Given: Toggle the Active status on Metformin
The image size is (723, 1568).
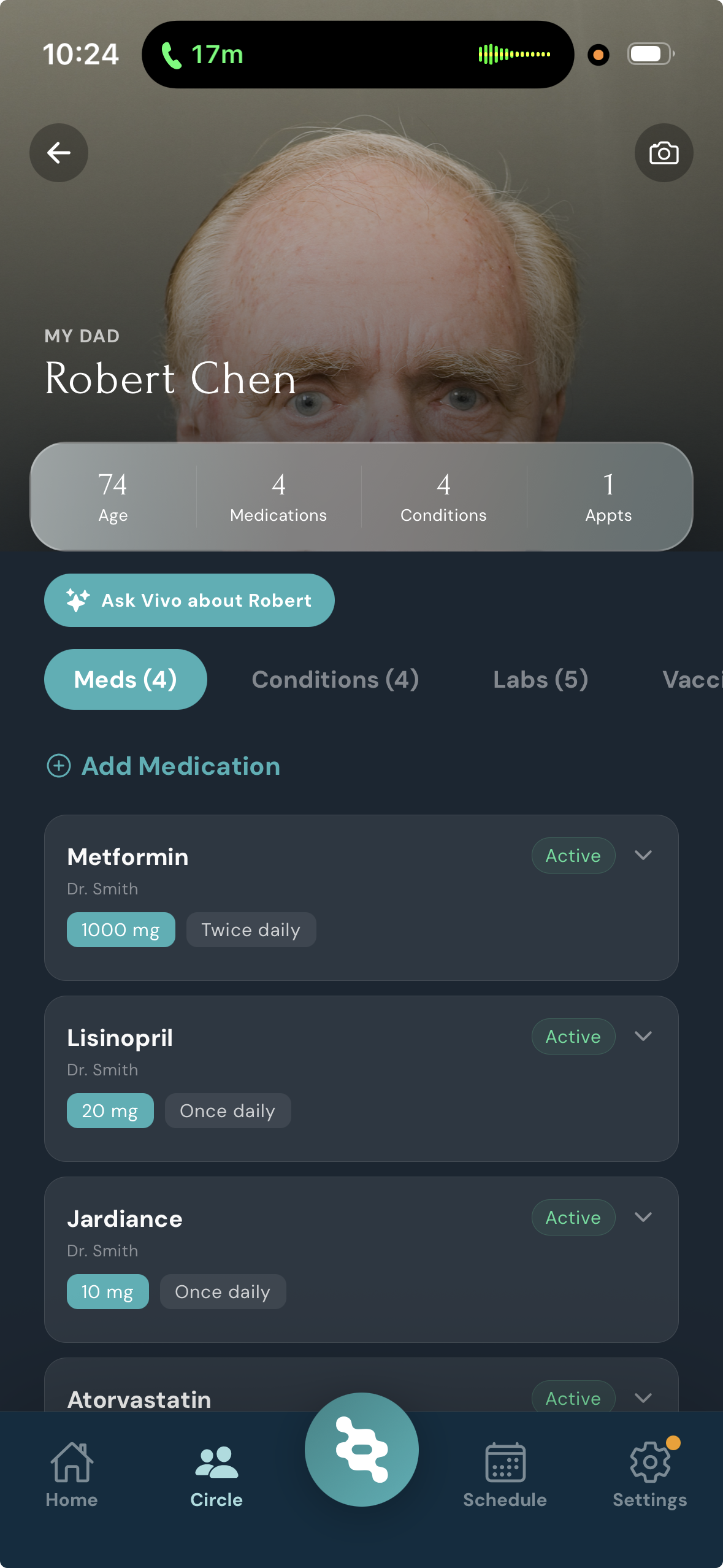Looking at the screenshot, I should [x=573, y=855].
